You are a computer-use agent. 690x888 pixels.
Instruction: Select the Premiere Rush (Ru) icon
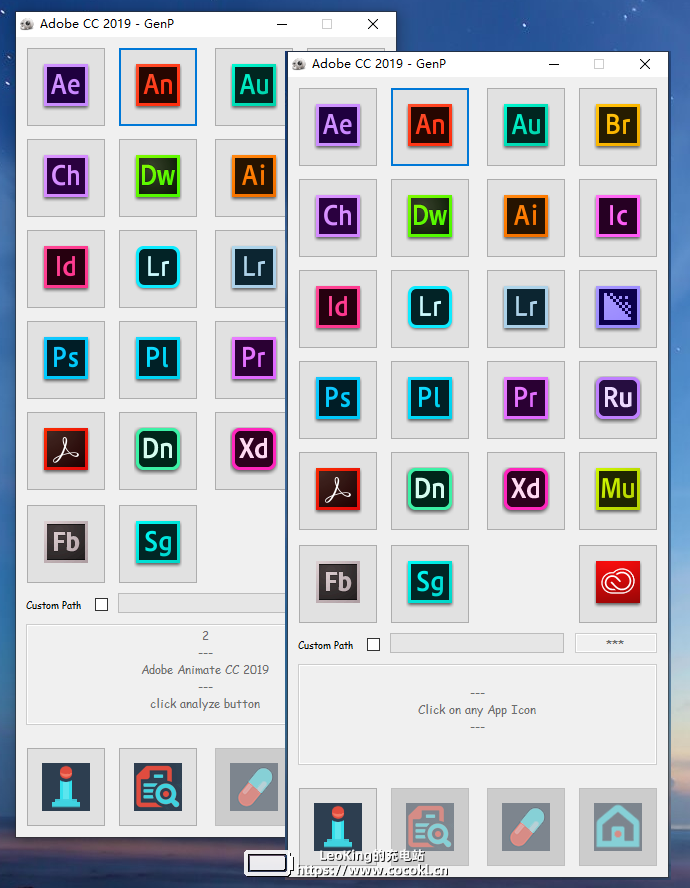coord(617,400)
